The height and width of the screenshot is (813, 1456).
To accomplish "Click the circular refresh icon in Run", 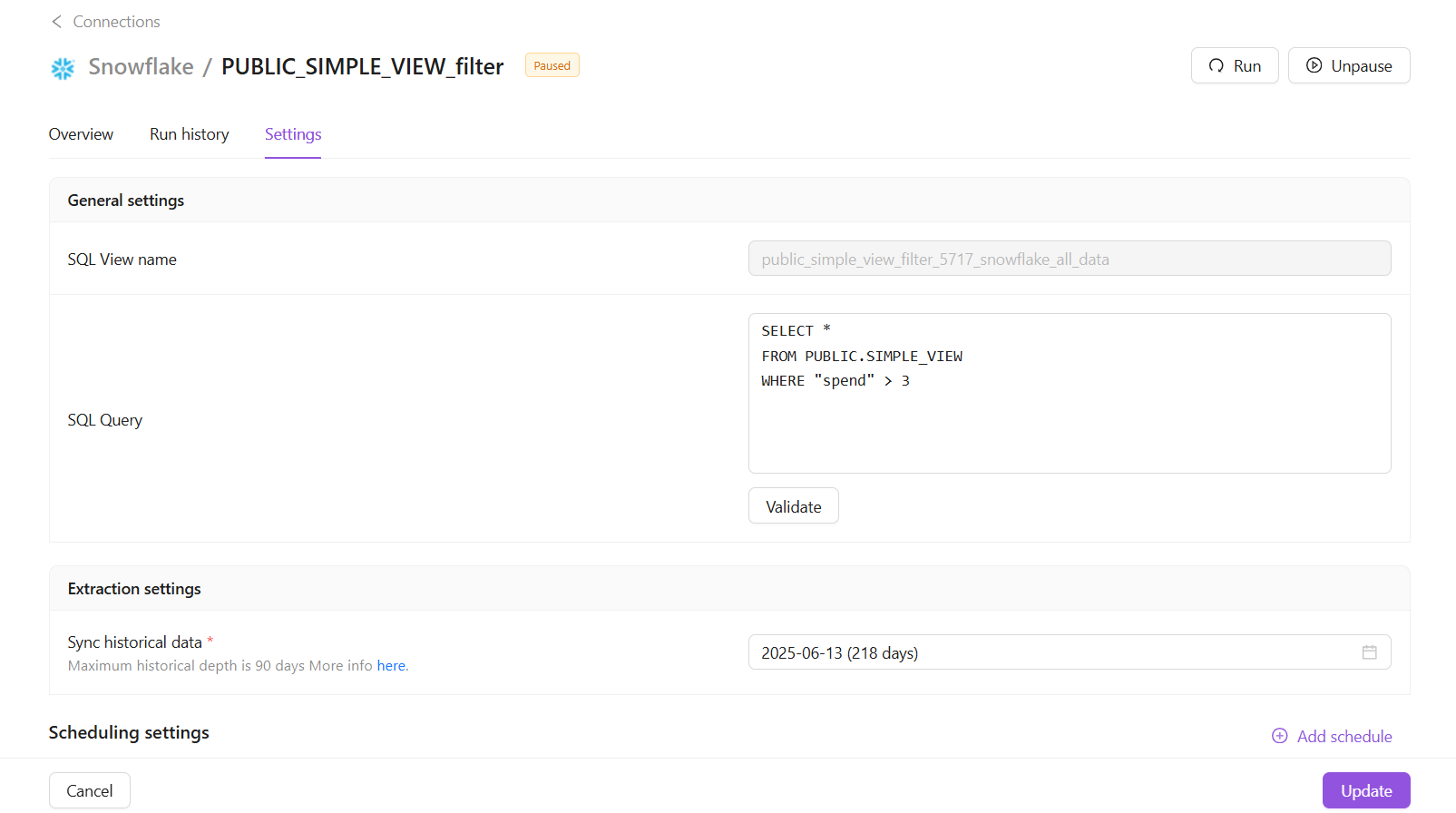I will point(1217,66).
